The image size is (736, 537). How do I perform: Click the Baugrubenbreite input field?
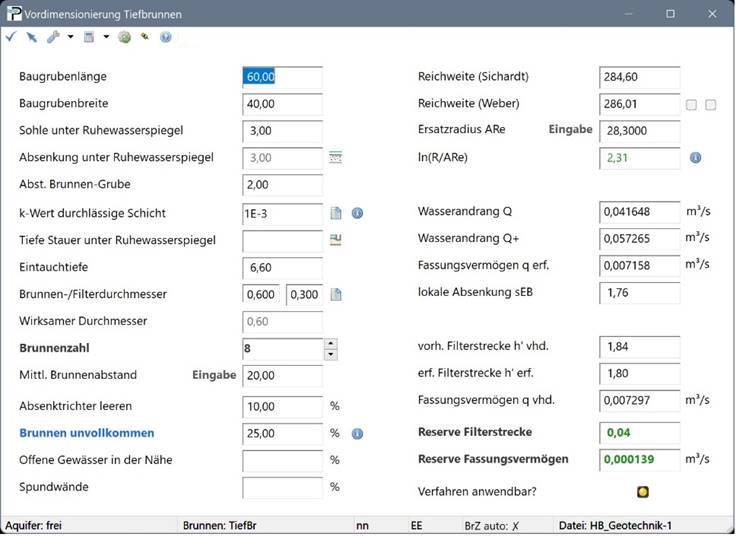pos(282,104)
